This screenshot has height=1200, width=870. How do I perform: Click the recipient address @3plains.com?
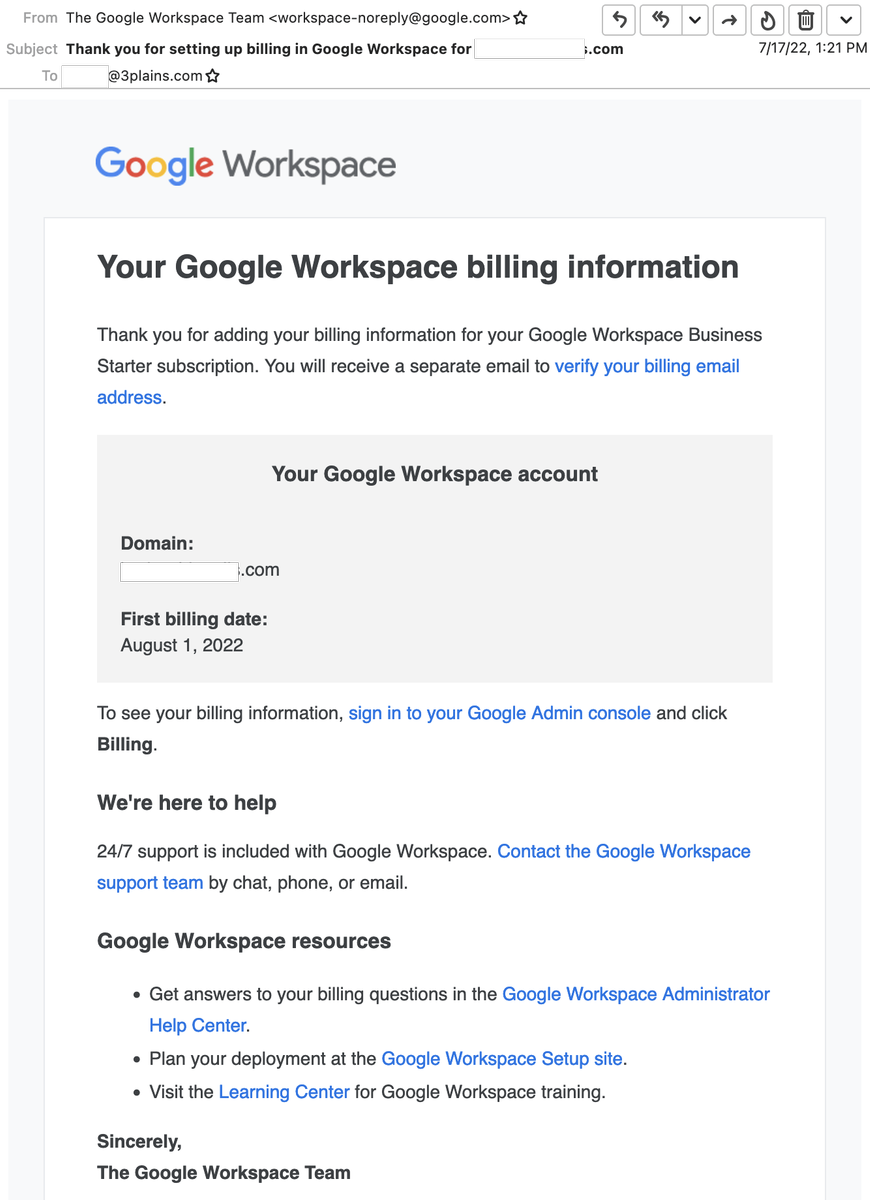[x=155, y=76]
